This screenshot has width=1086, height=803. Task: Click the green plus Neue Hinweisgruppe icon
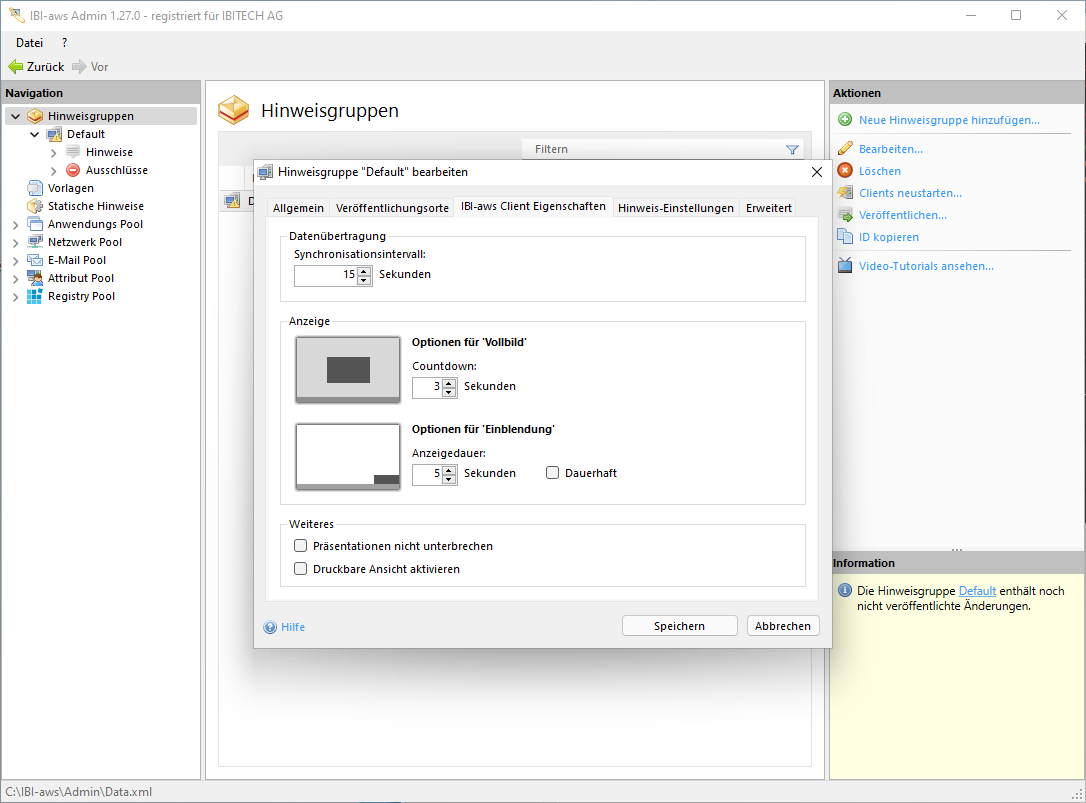(844, 120)
